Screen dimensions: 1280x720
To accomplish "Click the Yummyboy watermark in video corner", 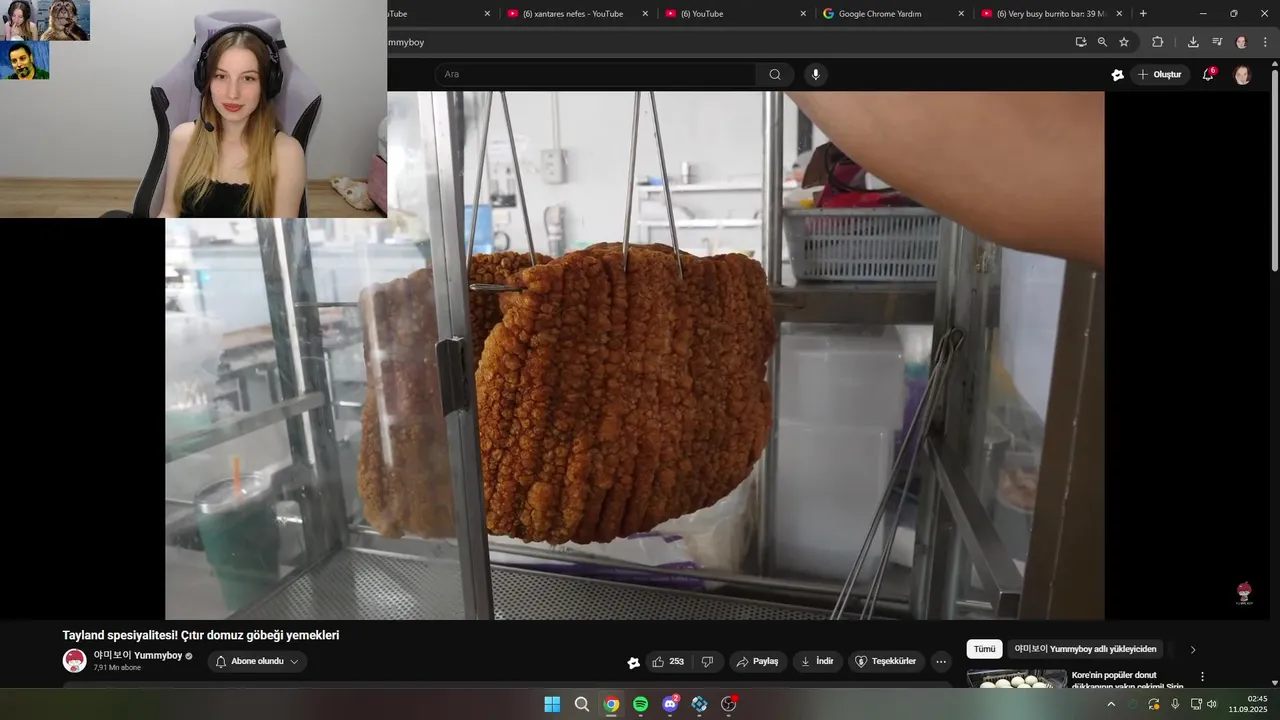I will [1243, 593].
